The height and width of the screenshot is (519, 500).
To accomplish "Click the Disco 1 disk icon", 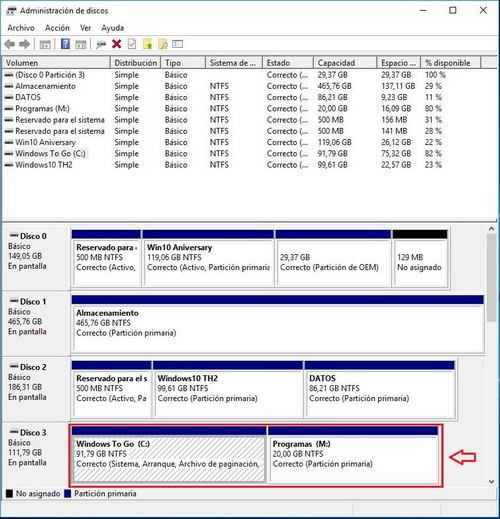I will coord(14,301).
